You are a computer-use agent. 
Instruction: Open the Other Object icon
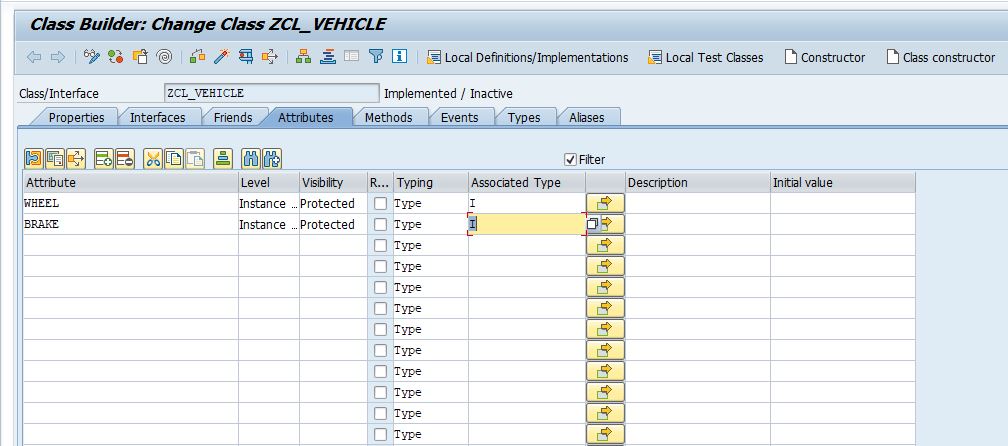[x=140, y=57]
